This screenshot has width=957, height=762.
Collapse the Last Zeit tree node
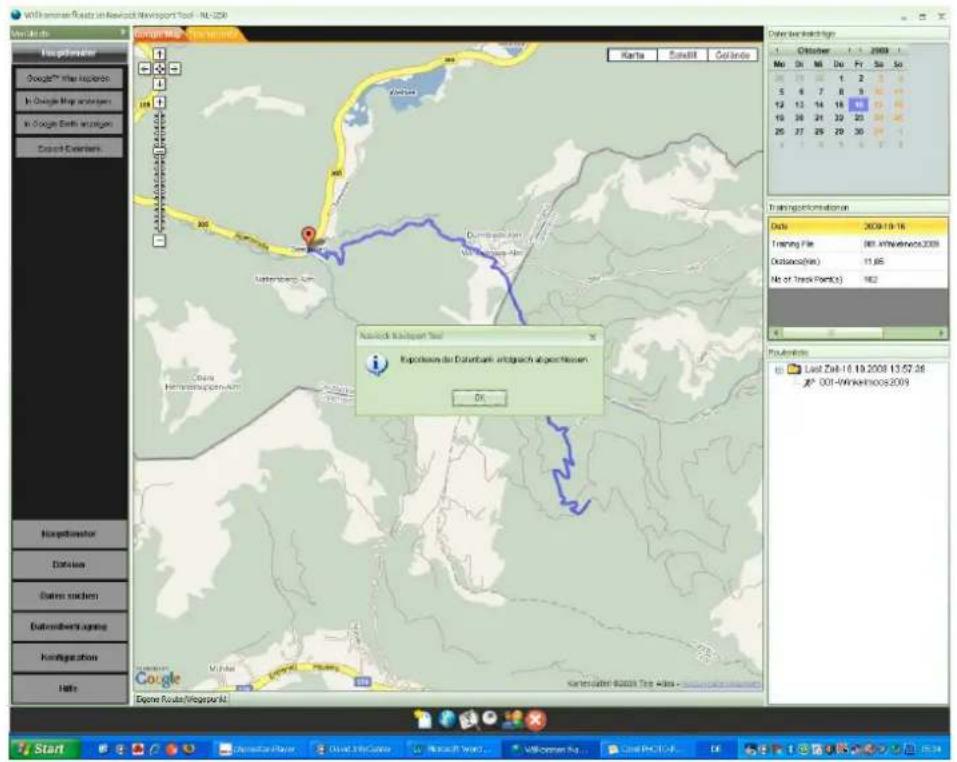click(x=779, y=369)
